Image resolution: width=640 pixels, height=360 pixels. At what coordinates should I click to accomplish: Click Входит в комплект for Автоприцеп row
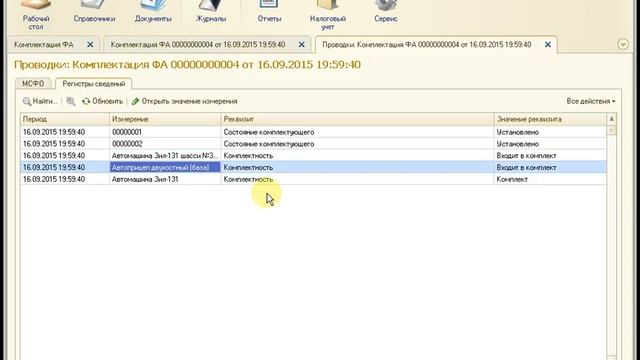click(x=526, y=167)
